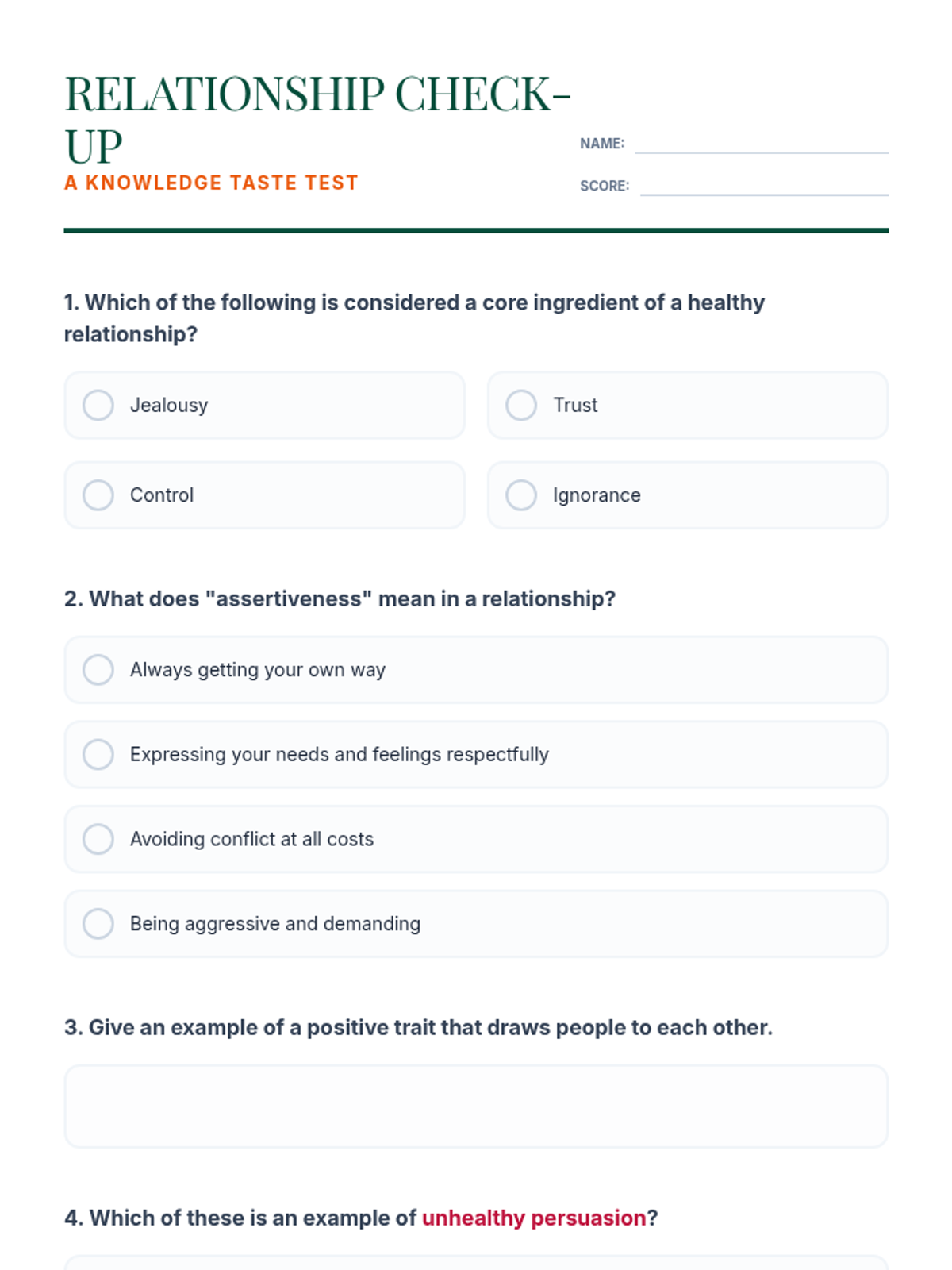Click the question 3 answer text box
The height and width of the screenshot is (1270, 952).
pos(475,1106)
